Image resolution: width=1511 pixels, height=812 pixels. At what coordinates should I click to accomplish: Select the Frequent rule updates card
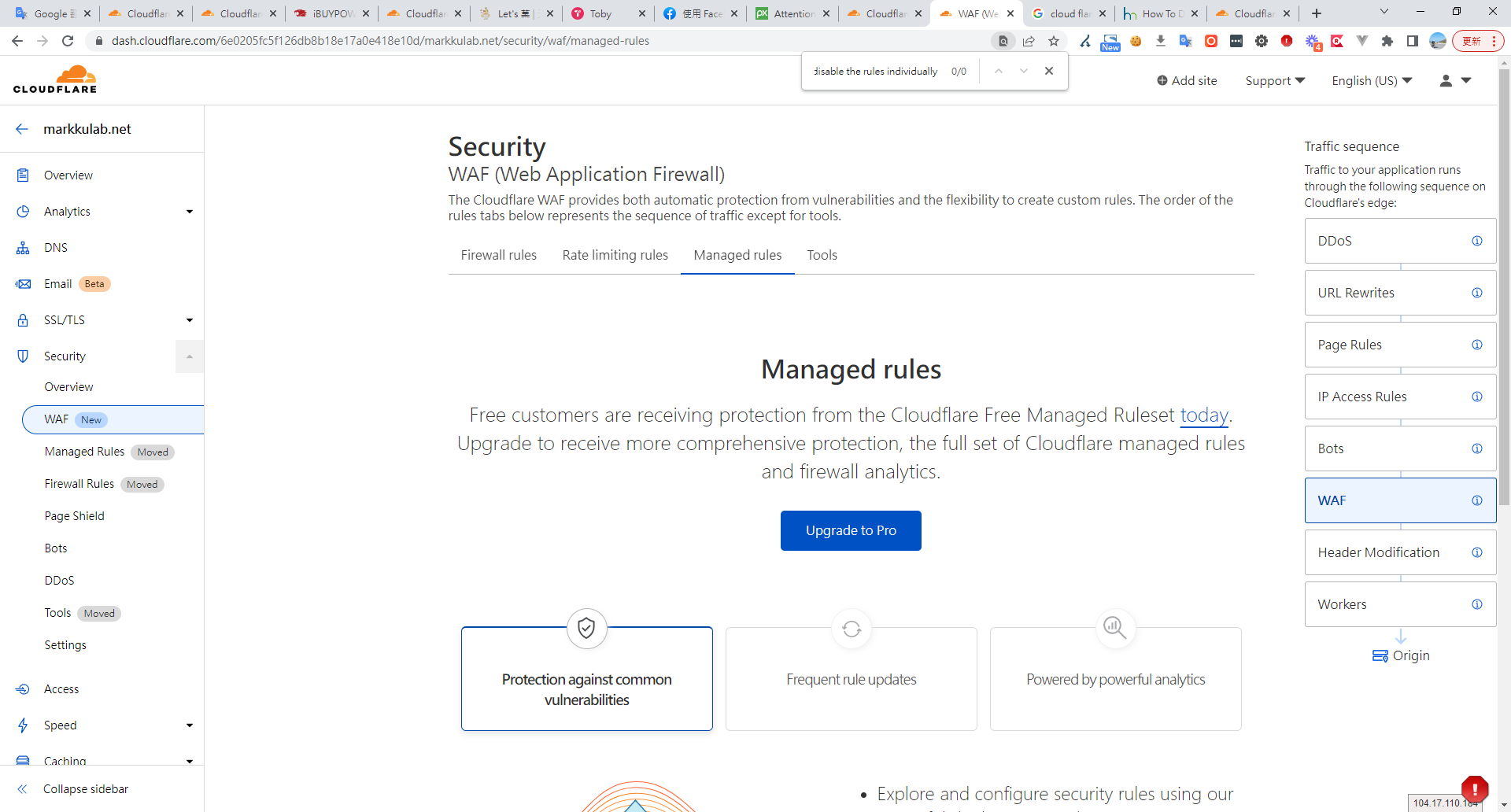point(851,678)
